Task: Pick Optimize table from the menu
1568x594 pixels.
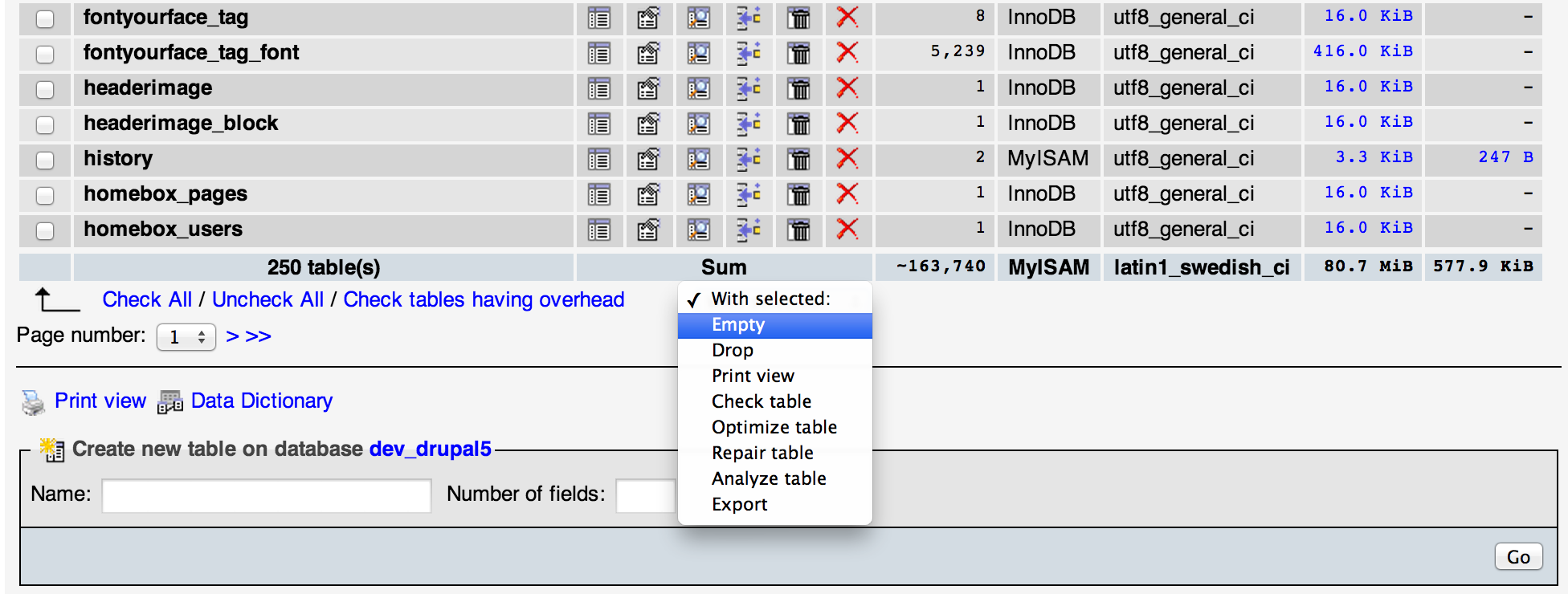Action: [x=774, y=428]
